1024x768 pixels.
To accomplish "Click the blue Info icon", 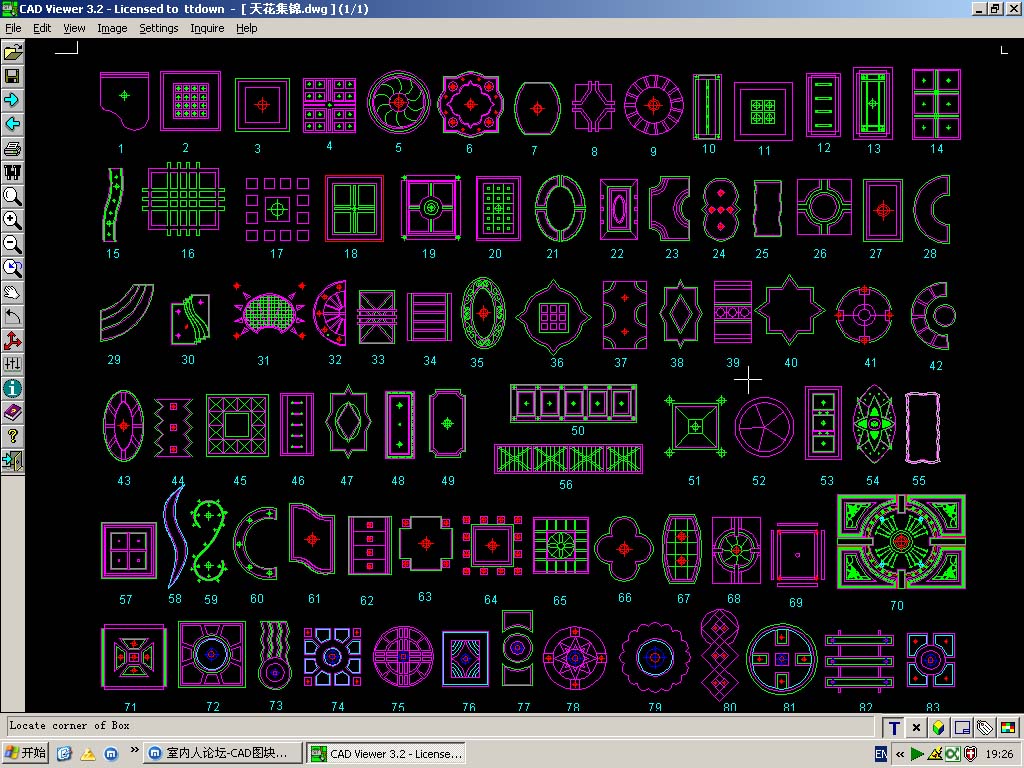I will [13, 388].
